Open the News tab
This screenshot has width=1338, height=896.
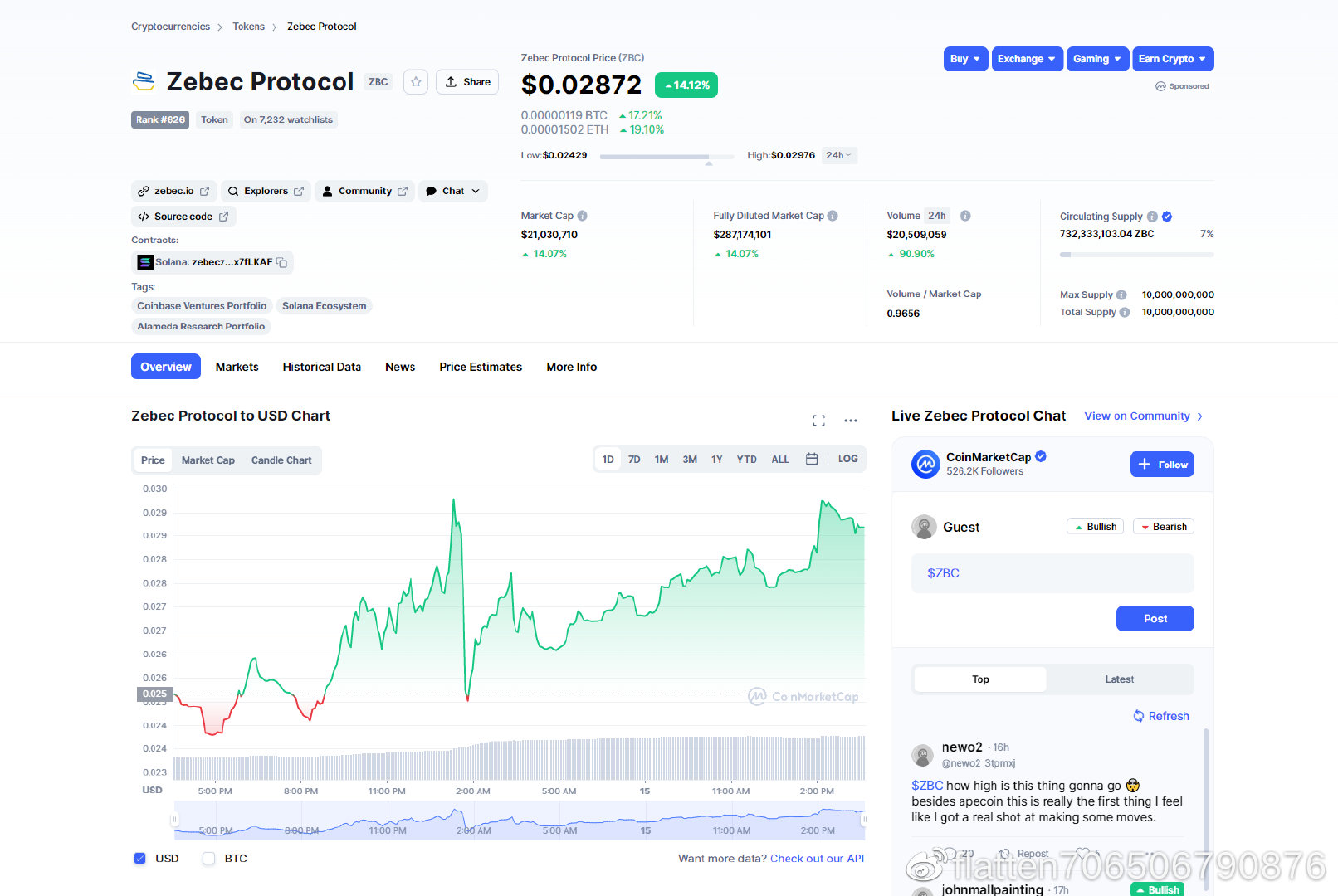click(400, 367)
